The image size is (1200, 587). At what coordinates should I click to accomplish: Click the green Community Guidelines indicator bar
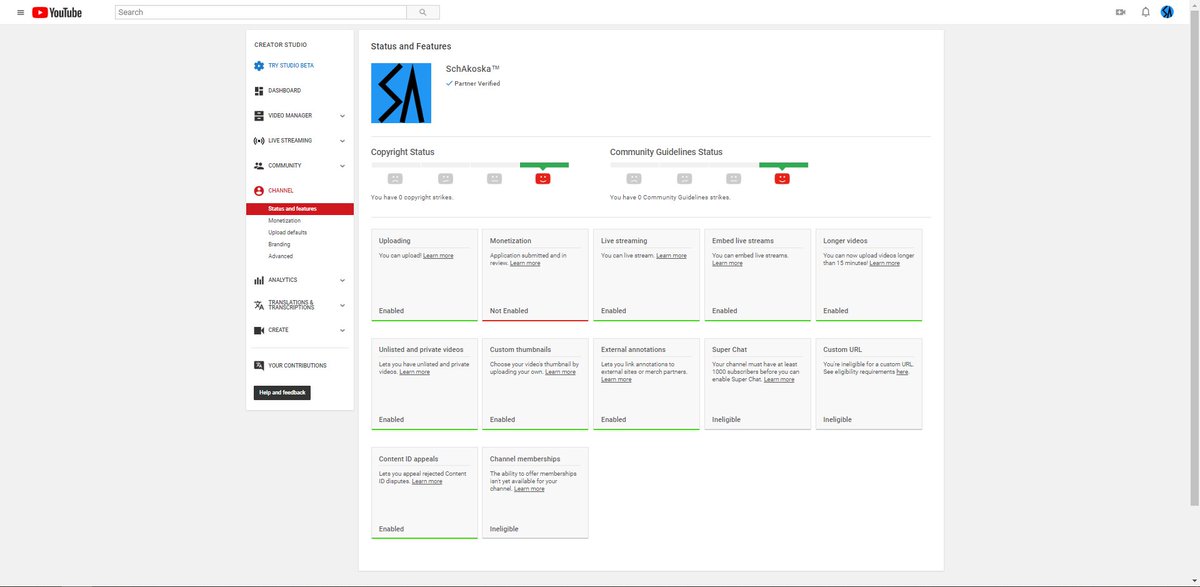coord(783,165)
